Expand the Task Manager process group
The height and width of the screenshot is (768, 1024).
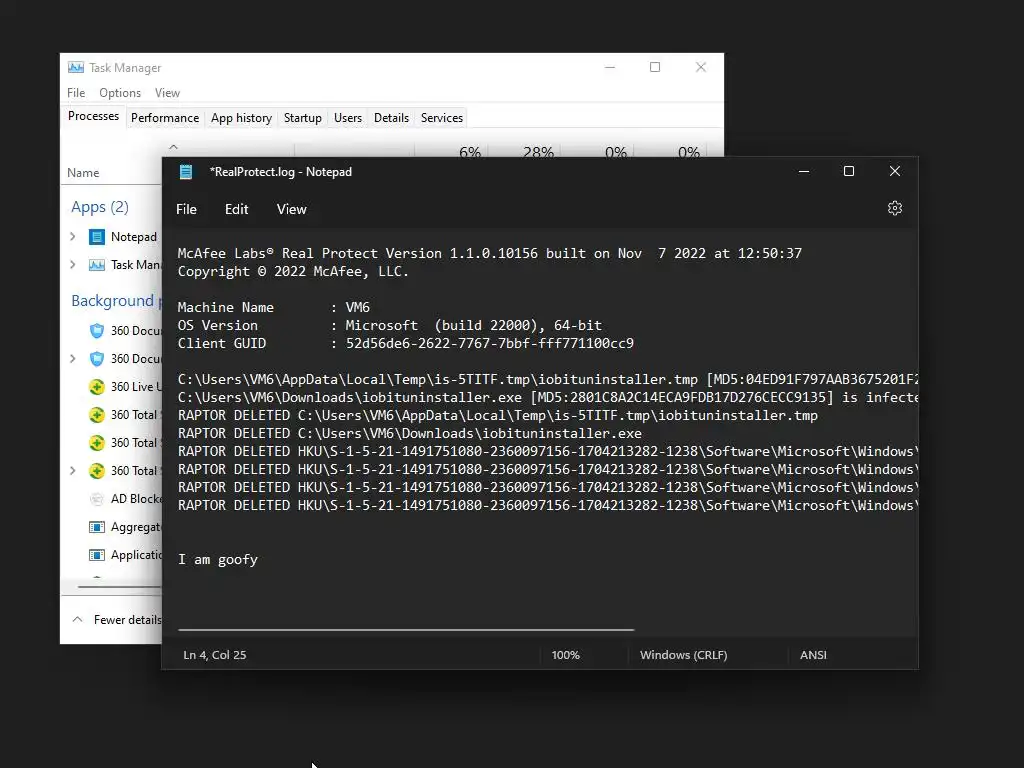73,264
